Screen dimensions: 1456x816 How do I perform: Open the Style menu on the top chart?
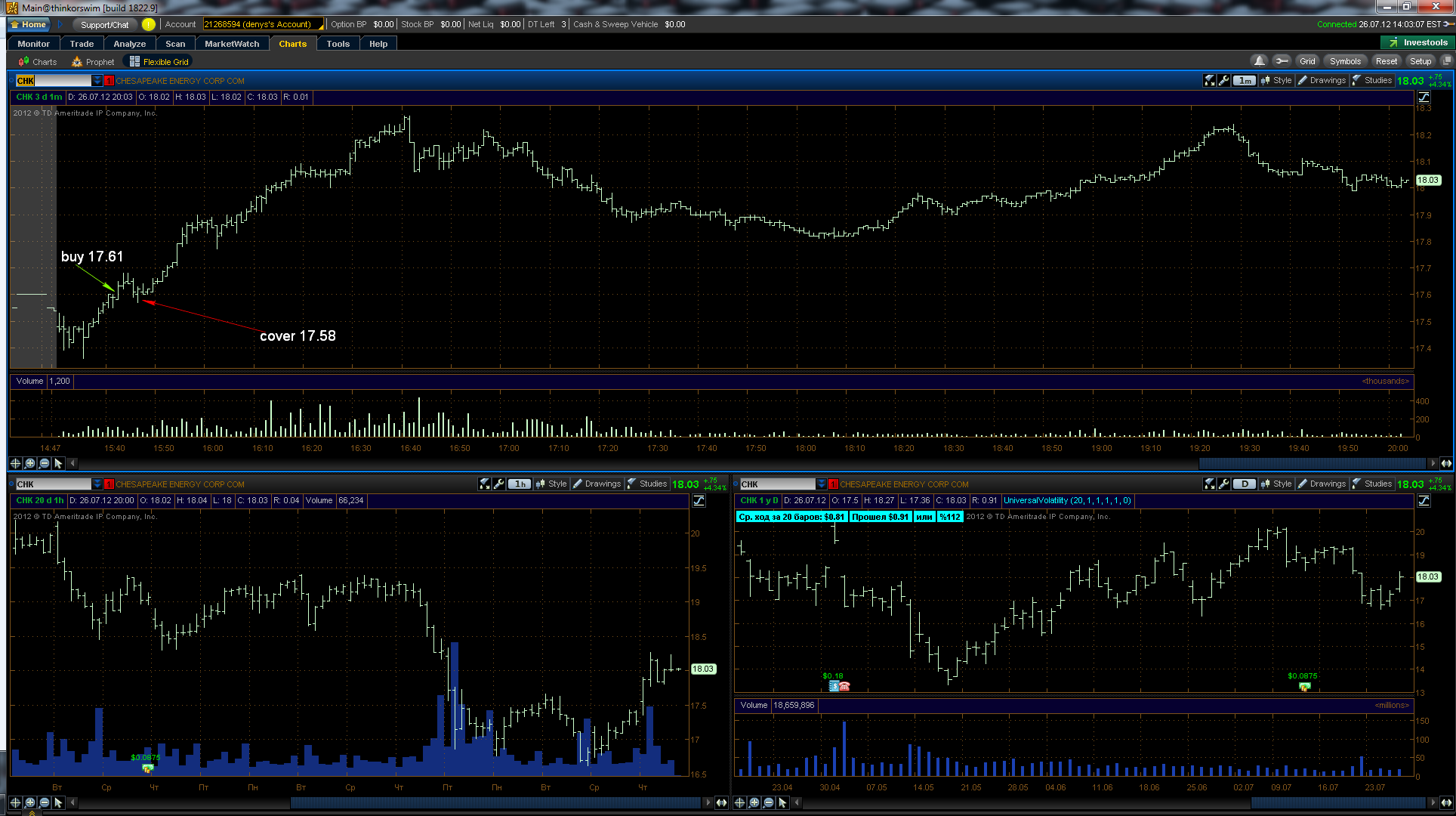1276,80
